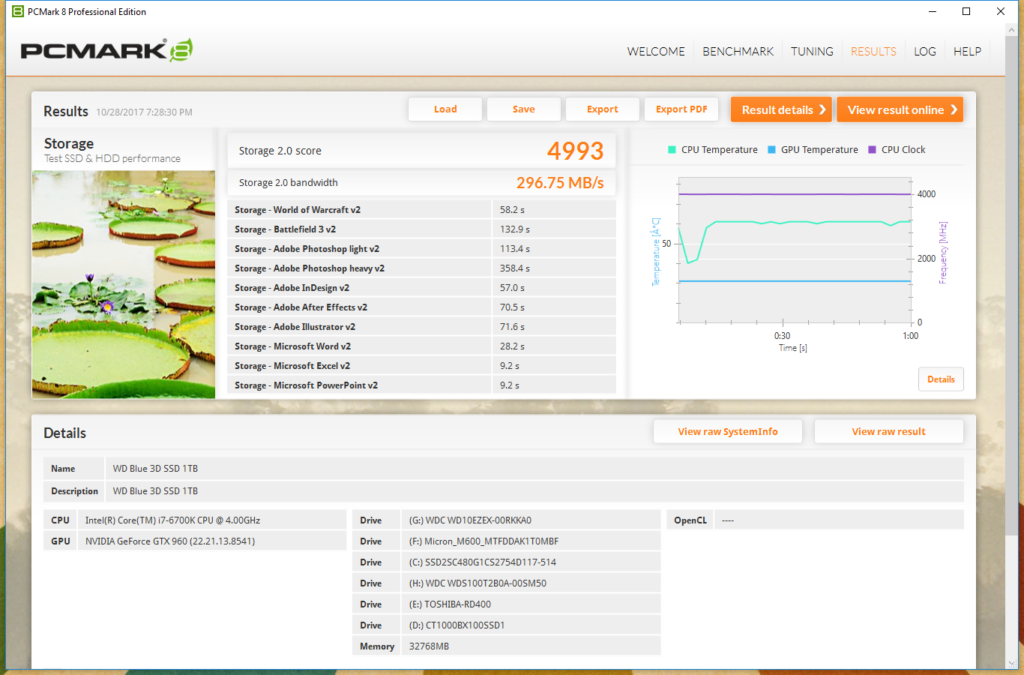This screenshot has width=1024, height=675.
Task: Click the Details button below chart
Action: pyautogui.click(x=940, y=380)
